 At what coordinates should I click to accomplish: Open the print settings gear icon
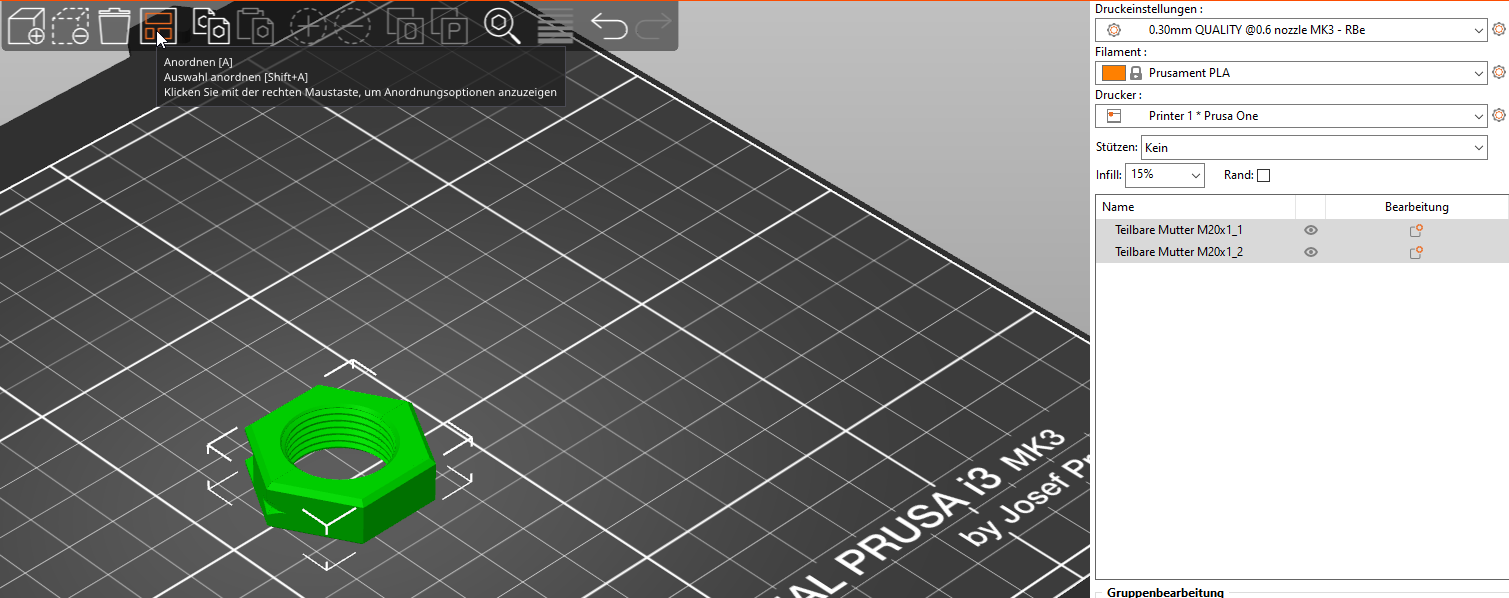(1498, 30)
